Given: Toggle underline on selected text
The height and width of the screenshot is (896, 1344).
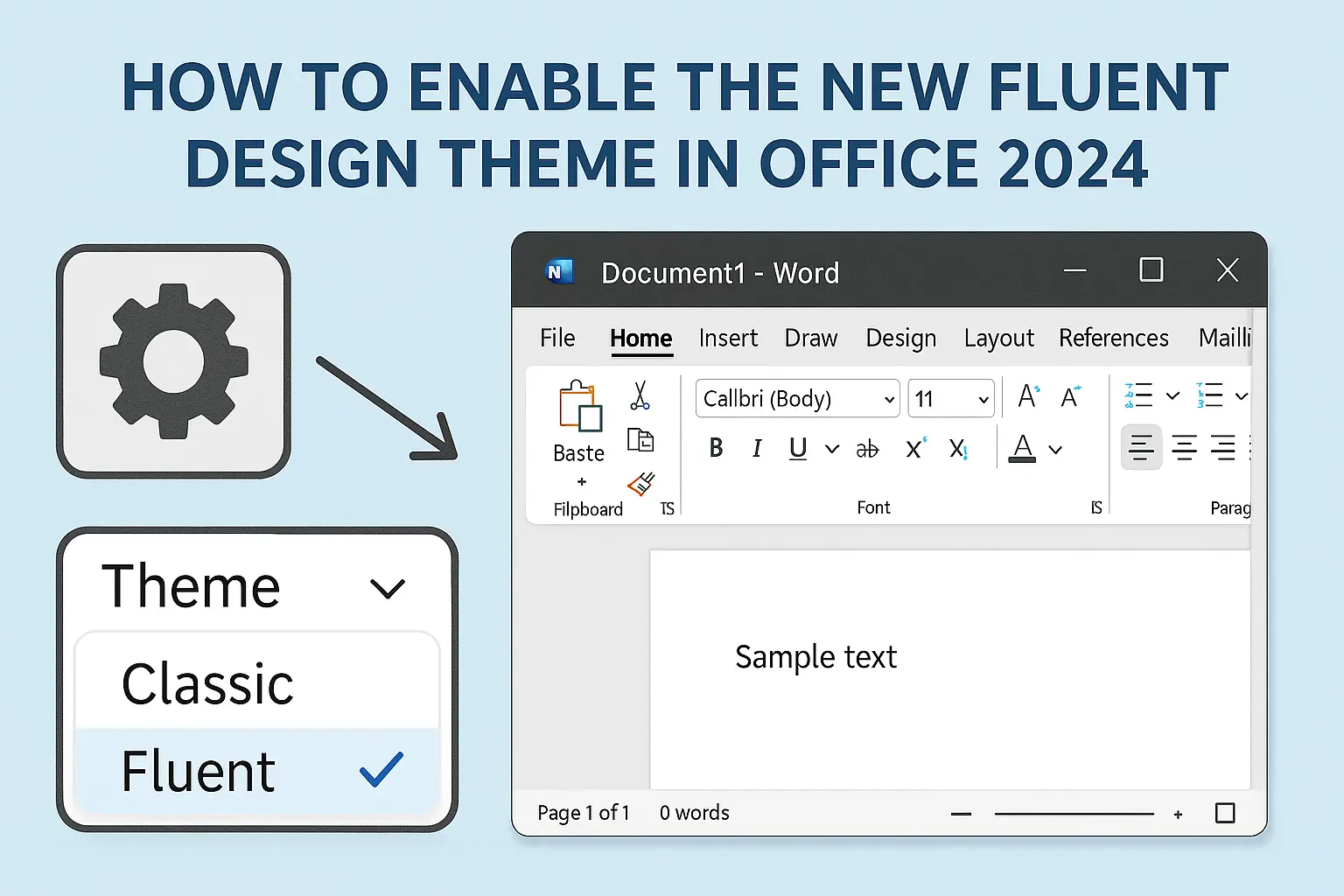Looking at the screenshot, I should [x=797, y=448].
